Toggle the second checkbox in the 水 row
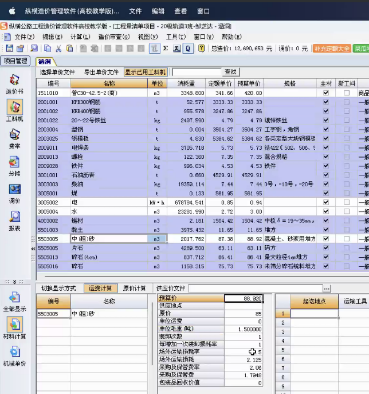This screenshot has height=394, width=369. point(347,211)
